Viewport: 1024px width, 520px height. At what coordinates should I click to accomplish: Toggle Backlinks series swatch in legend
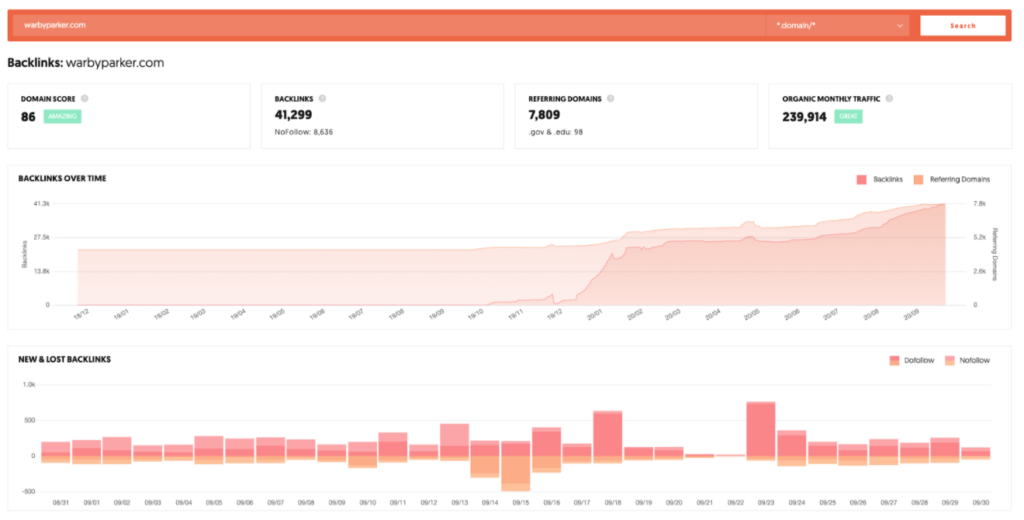(x=861, y=180)
